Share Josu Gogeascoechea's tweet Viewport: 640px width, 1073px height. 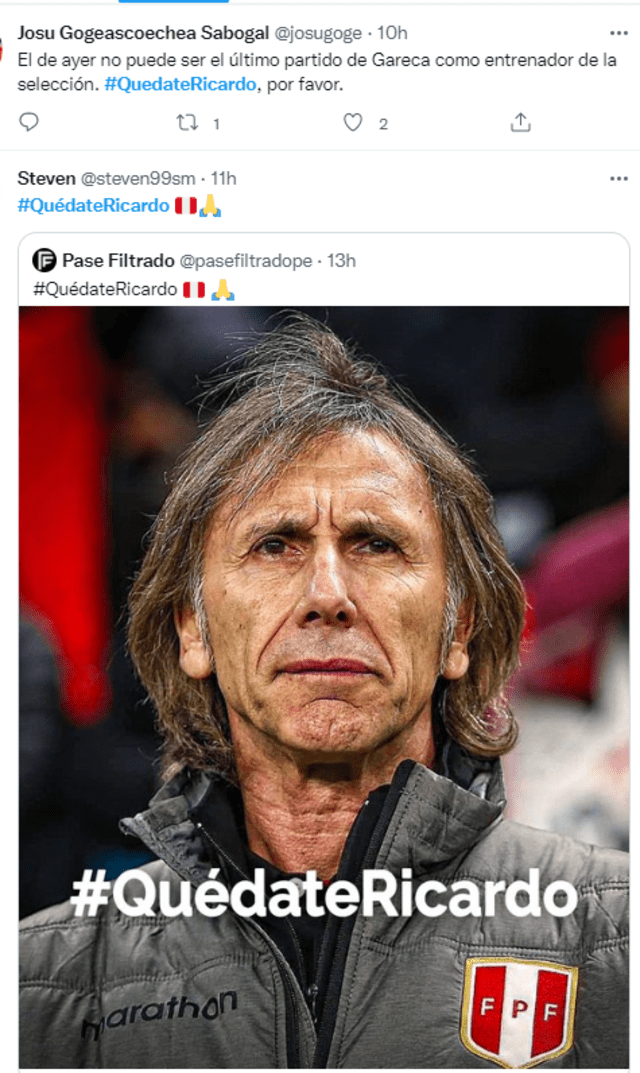point(520,123)
